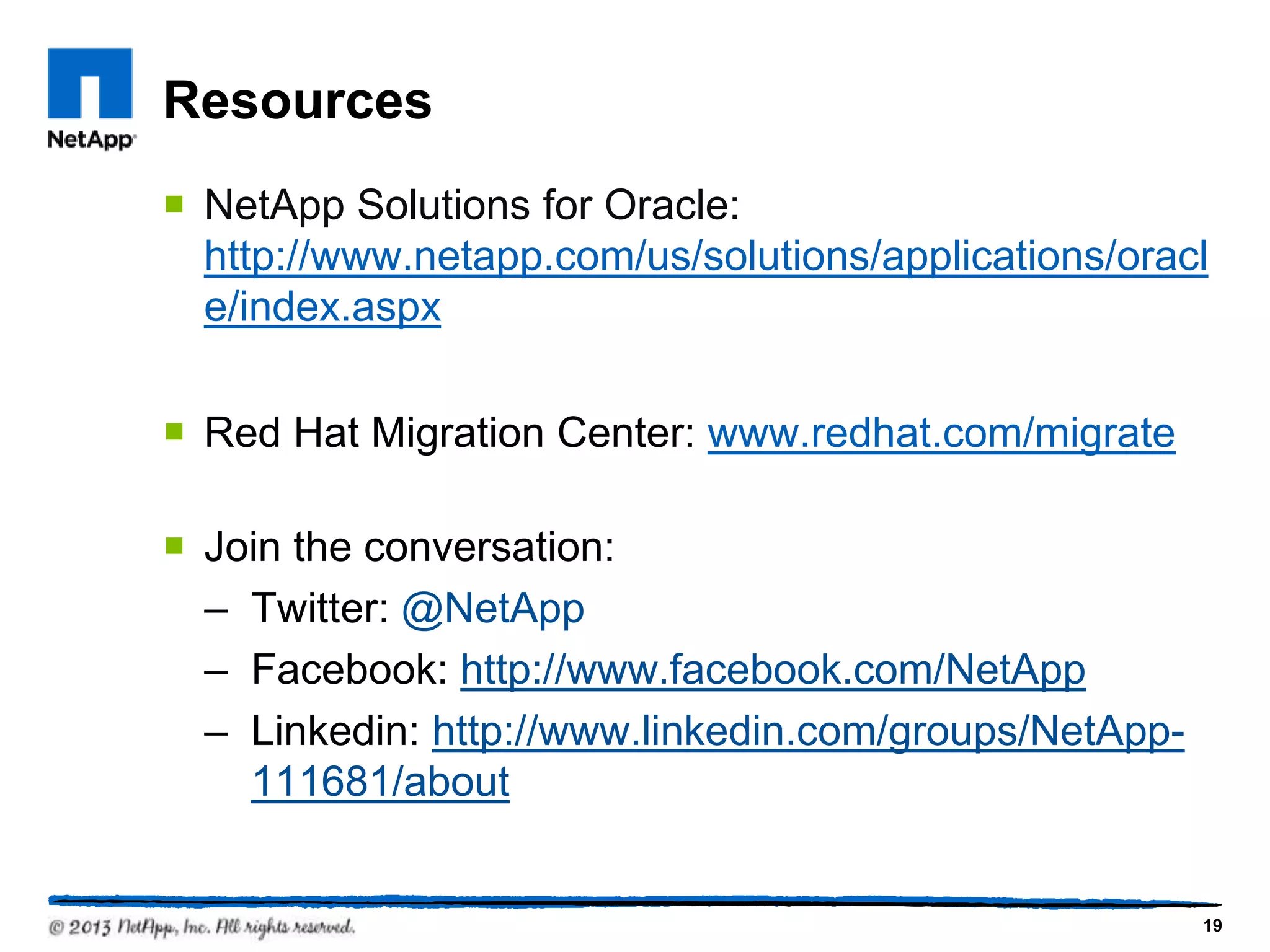Click the @NetApp Twitter handle
This screenshot has width=1270, height=952.
(493, 609)
